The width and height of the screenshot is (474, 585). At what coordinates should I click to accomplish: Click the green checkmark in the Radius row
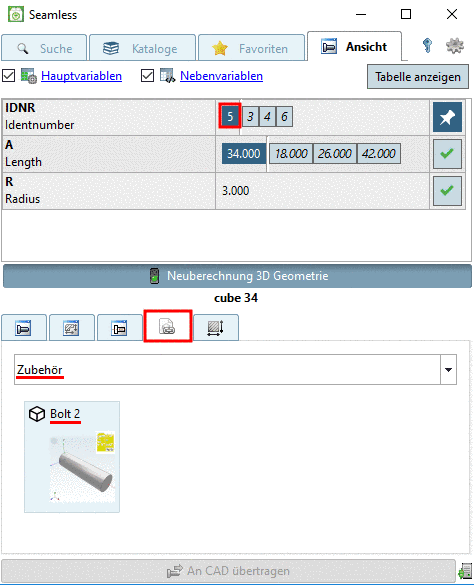[x=447, y=191]
